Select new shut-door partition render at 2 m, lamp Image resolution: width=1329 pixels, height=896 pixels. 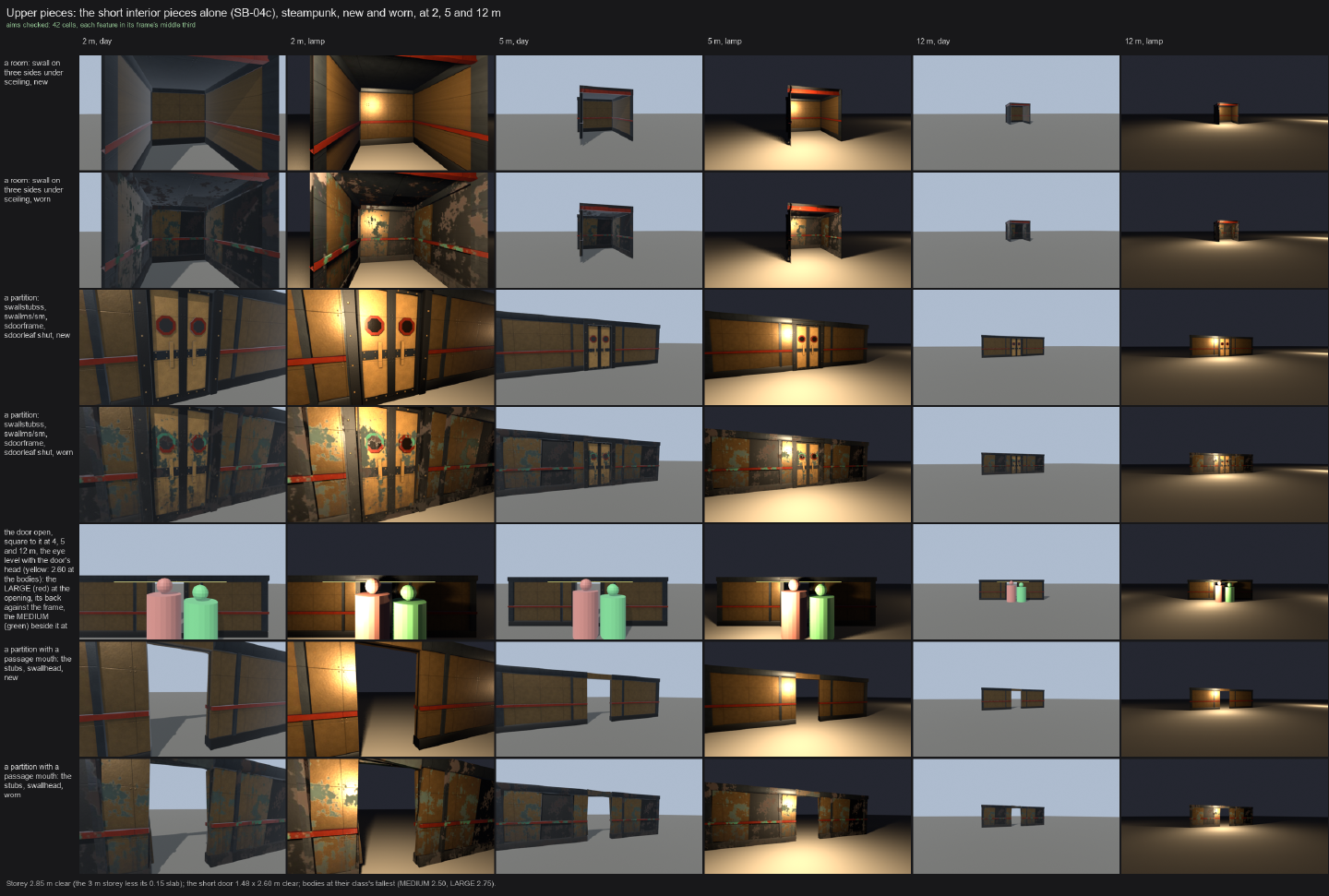point(390,347)
